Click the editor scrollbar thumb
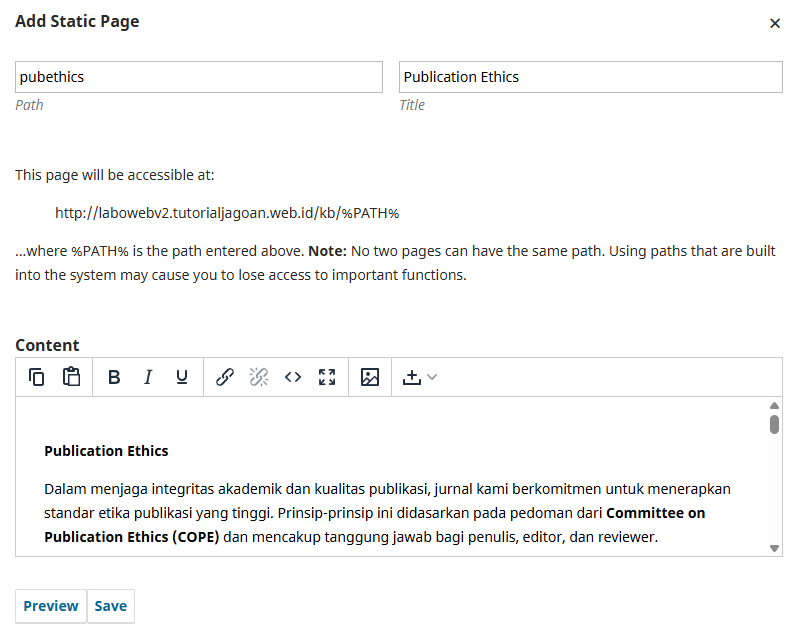Screen dimensions: 798x636 [774, 424]
